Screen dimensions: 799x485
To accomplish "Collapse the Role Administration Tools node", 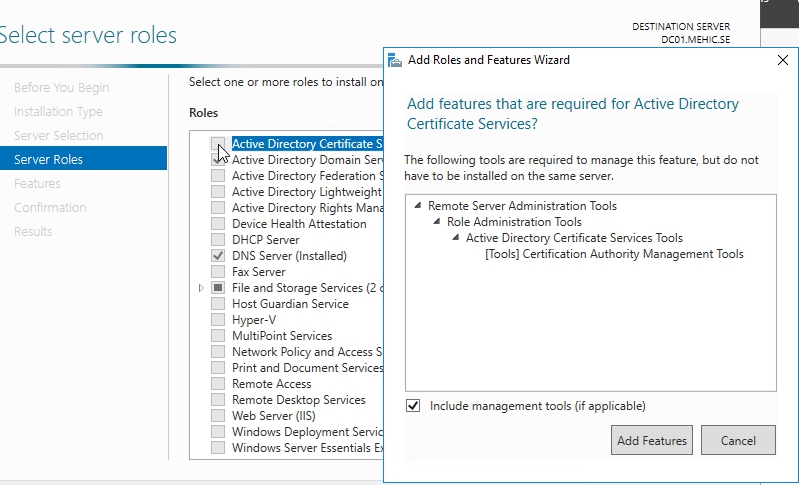I will tap(437, 222).
